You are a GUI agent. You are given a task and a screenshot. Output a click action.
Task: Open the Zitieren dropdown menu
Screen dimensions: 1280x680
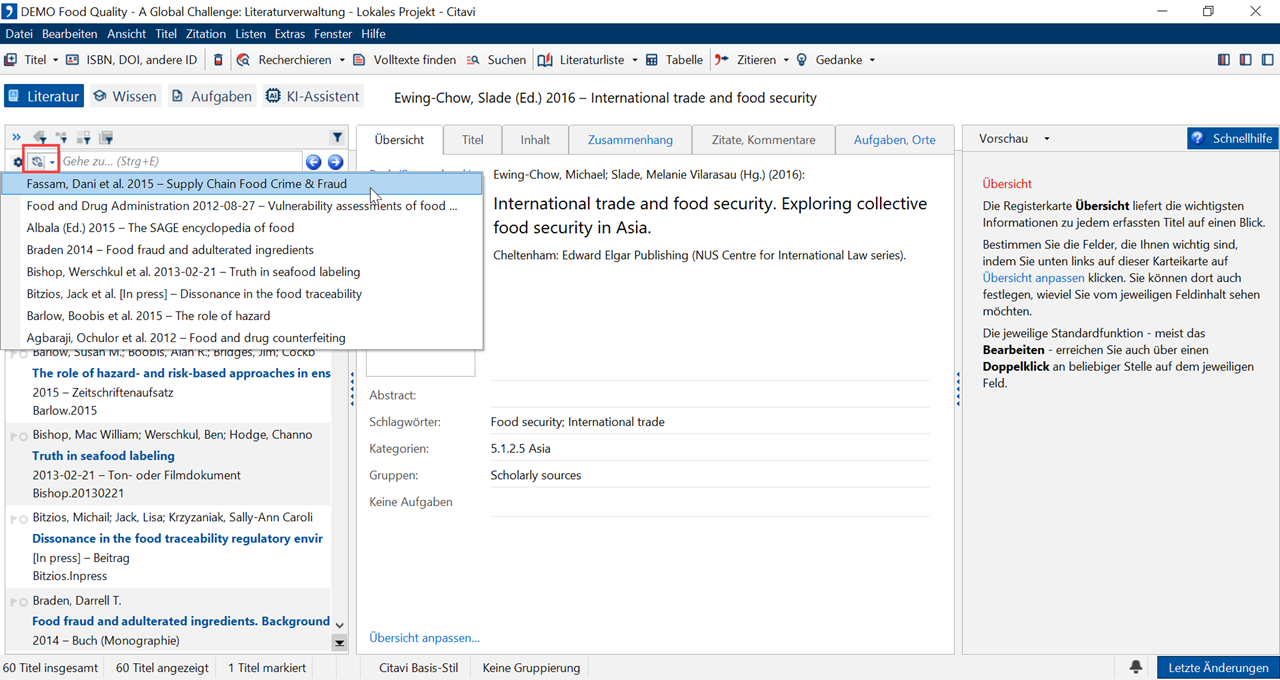point(787,60)
